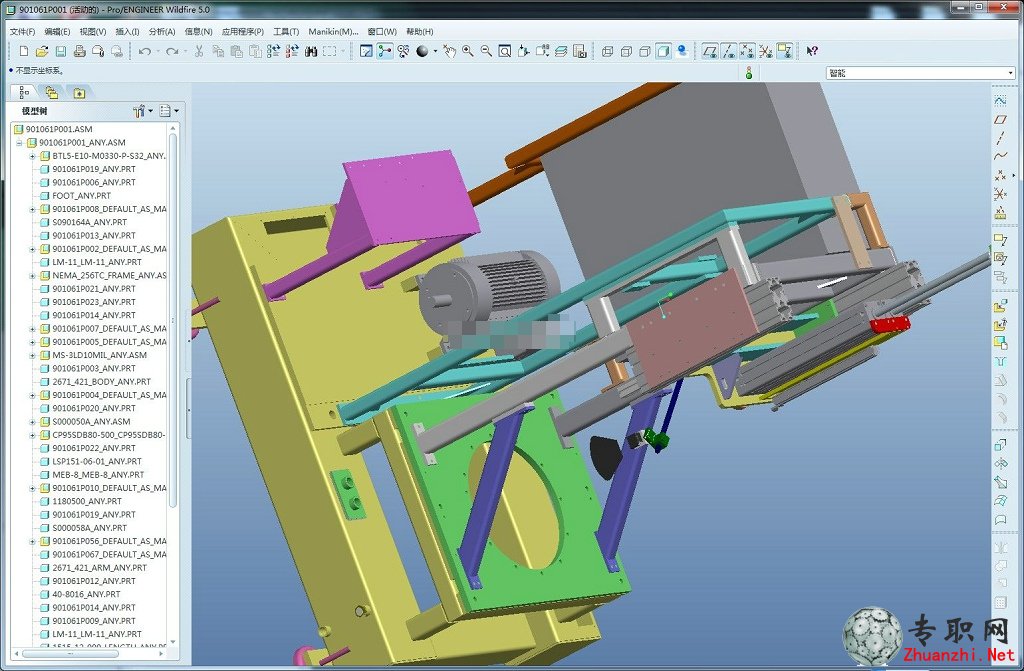The height and width of the screenshot is (671, 1024).
Task: Click the Sketch tool in the right toolbar
Action: [x=1000, y=101]
